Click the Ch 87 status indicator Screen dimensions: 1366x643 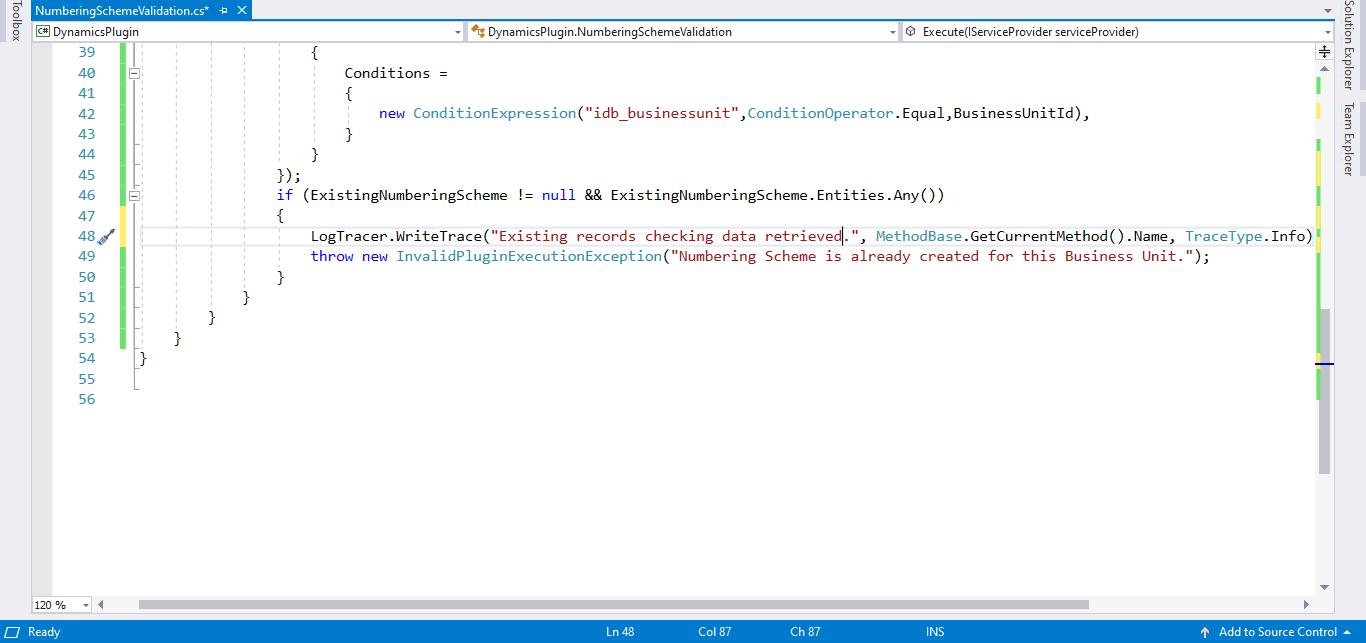tap(805, 632)
